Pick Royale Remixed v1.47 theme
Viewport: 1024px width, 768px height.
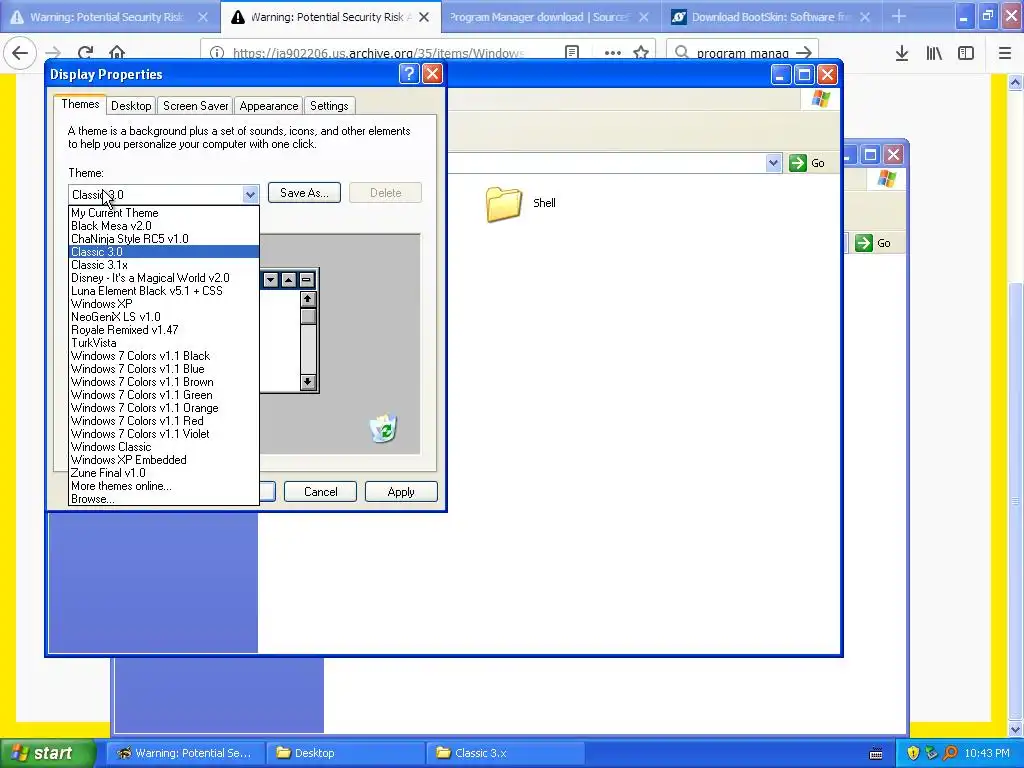pyautogui.click(x=164, y=330)
